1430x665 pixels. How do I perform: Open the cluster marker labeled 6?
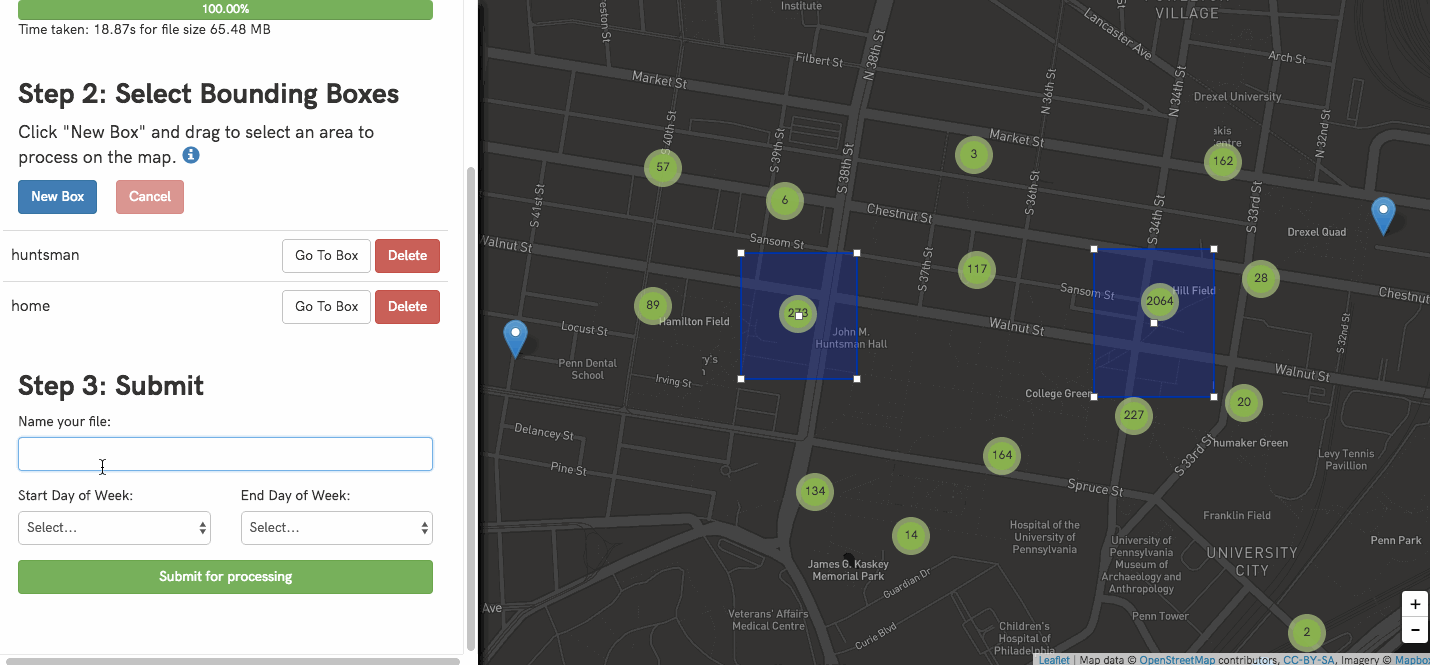(785, 201)
